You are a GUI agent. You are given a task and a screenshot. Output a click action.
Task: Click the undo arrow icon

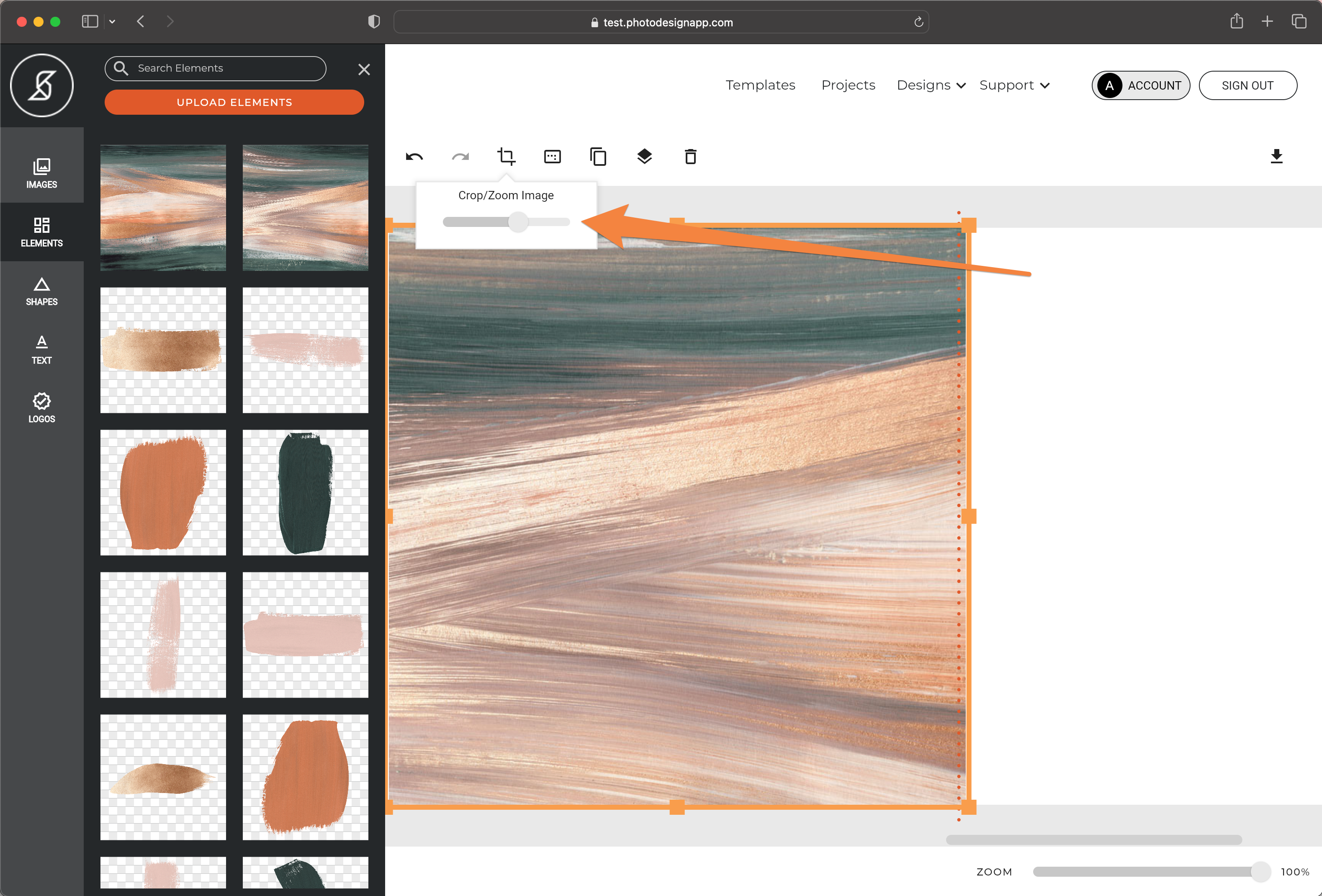[x=414, y=157]
